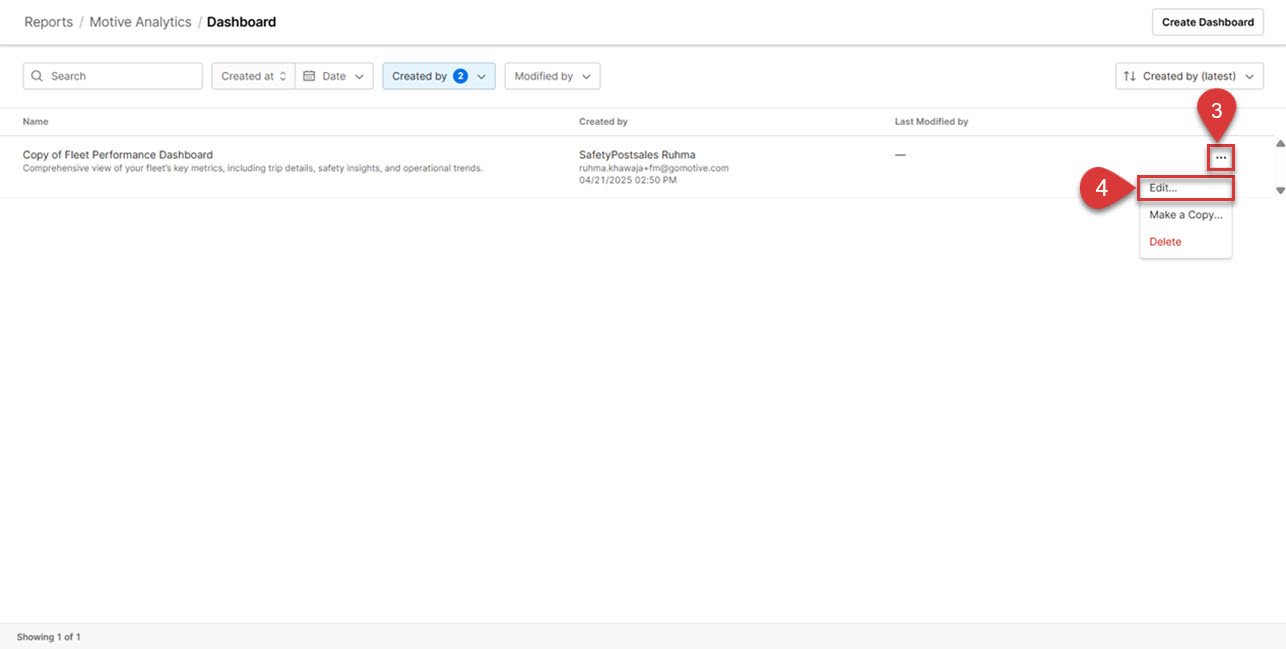Click the blue filter count badge
The image size is (1286, 649).
tap(460, 76)
